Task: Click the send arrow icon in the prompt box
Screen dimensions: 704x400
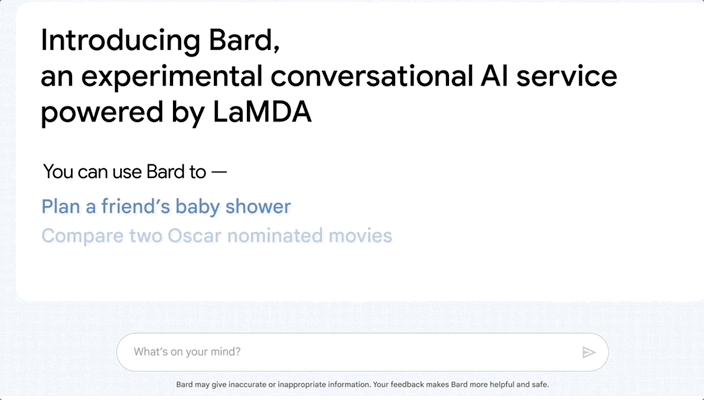Action: pos(589,352)
